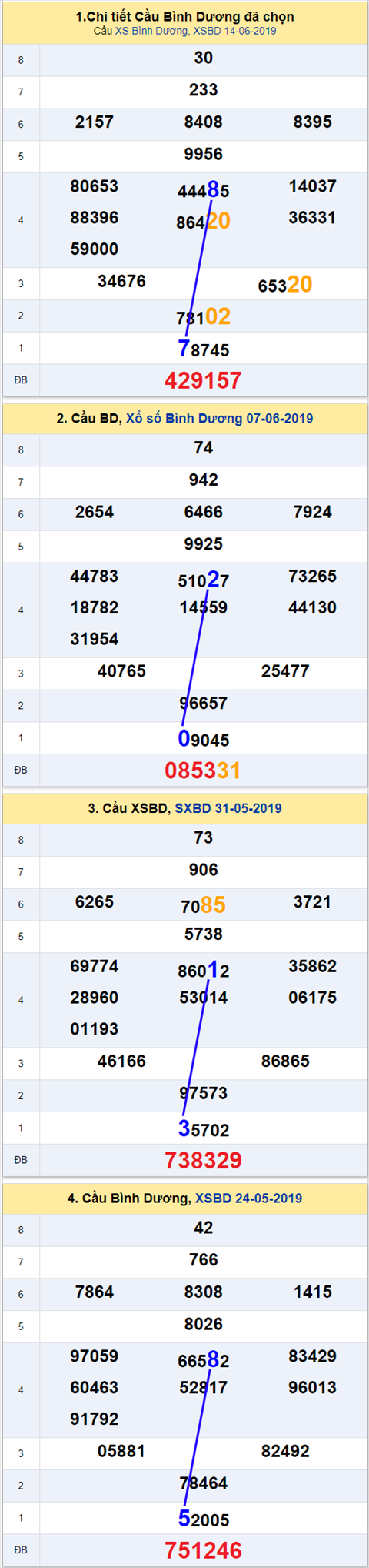
Task: Select the eighth prize number 74
Action: click(204, 448)
